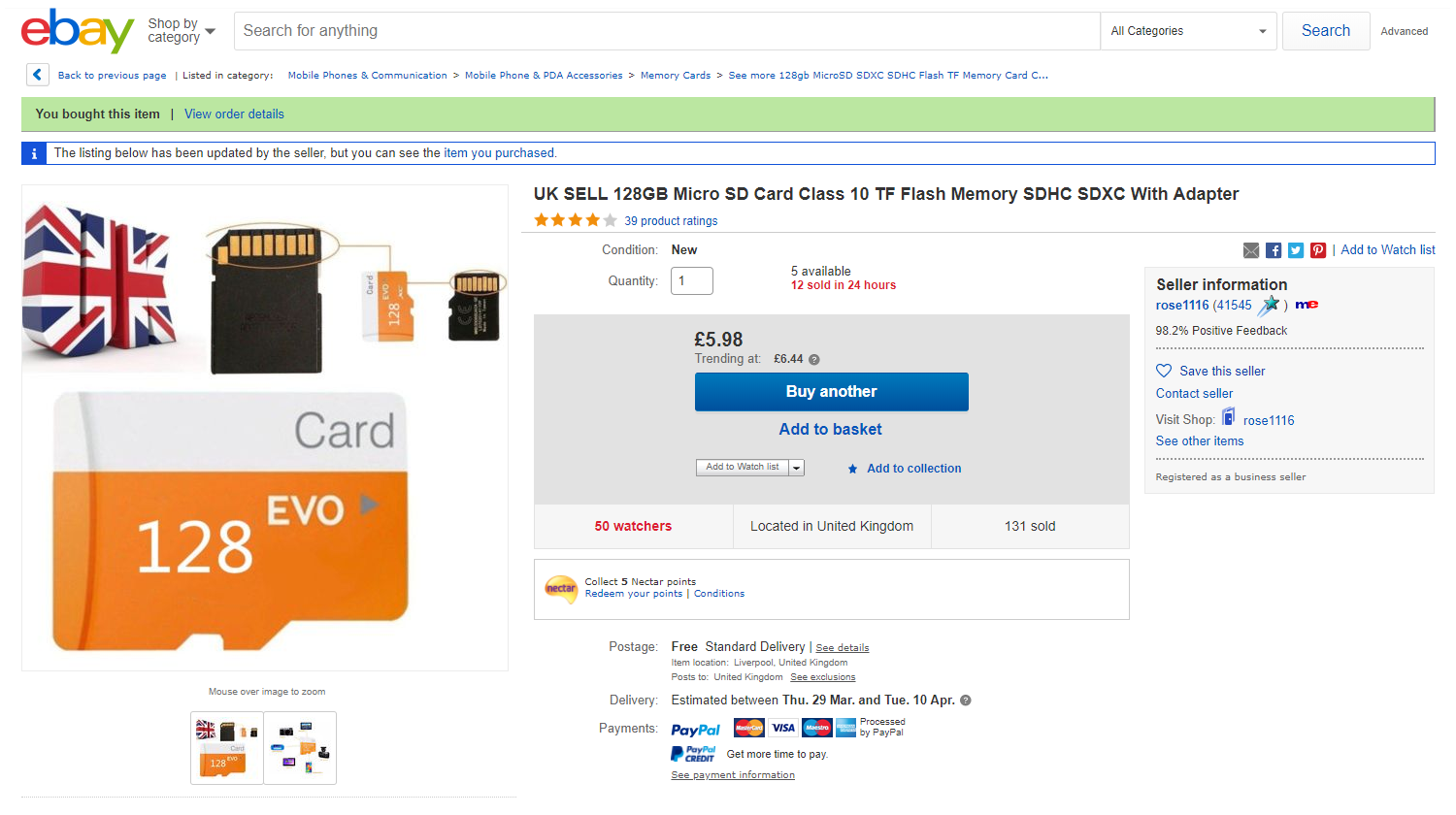This screenshot has width=1456, height=815.
Task: Pin listing on Pinterest
Action: click(x=1318, y=250)
